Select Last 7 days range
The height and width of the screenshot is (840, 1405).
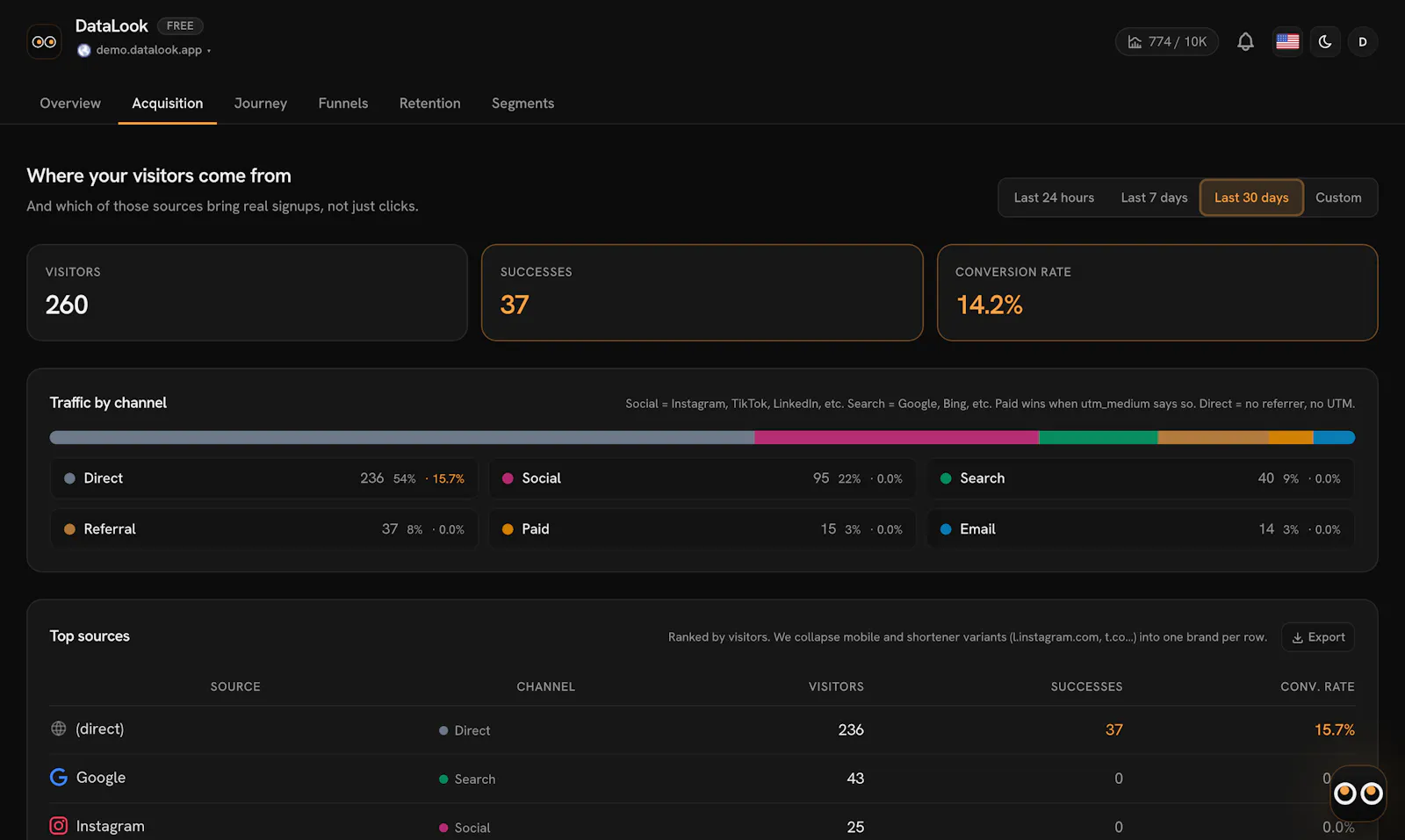click(x=1154, y=197)
